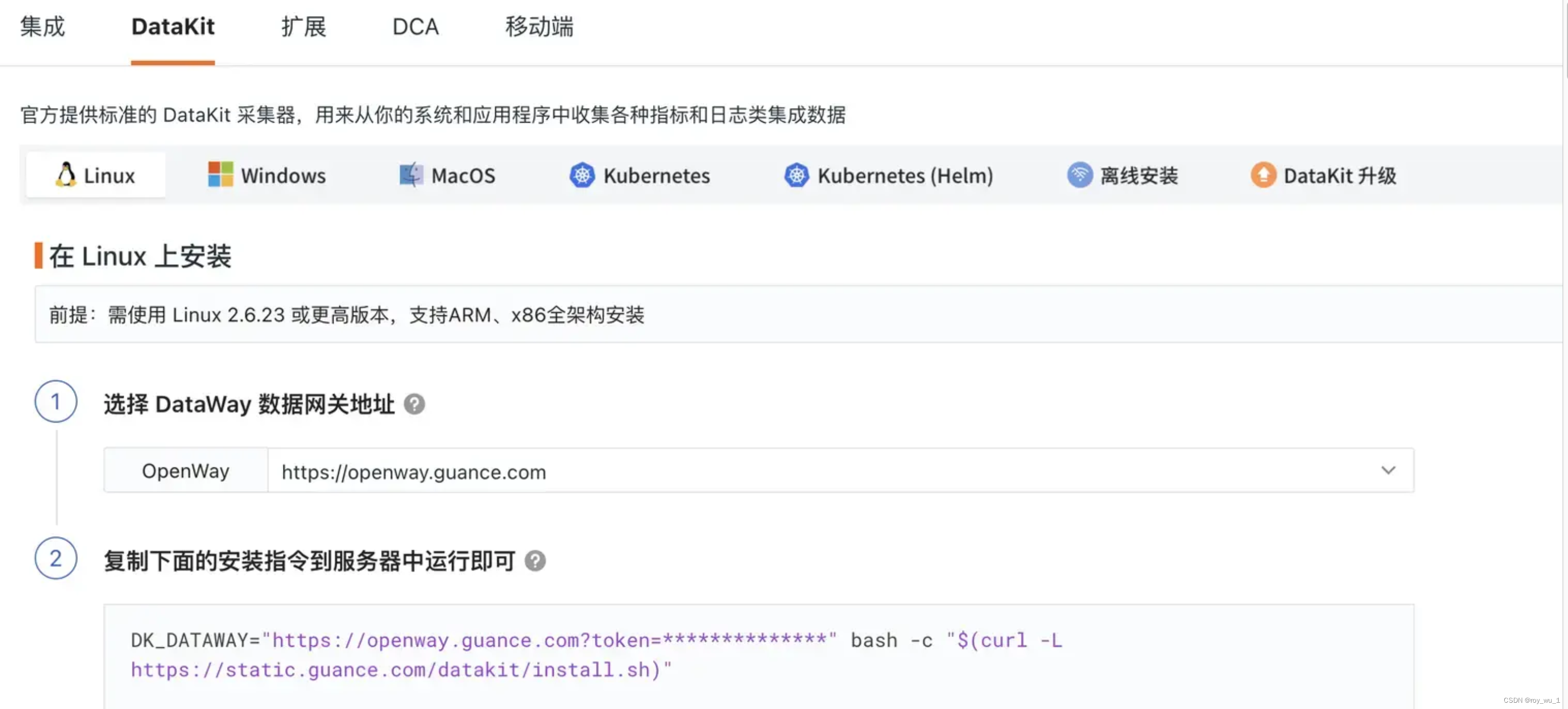
Task: Click the DataKit 升级 upgrade arrow icon
Action: tap(1263, 175)
